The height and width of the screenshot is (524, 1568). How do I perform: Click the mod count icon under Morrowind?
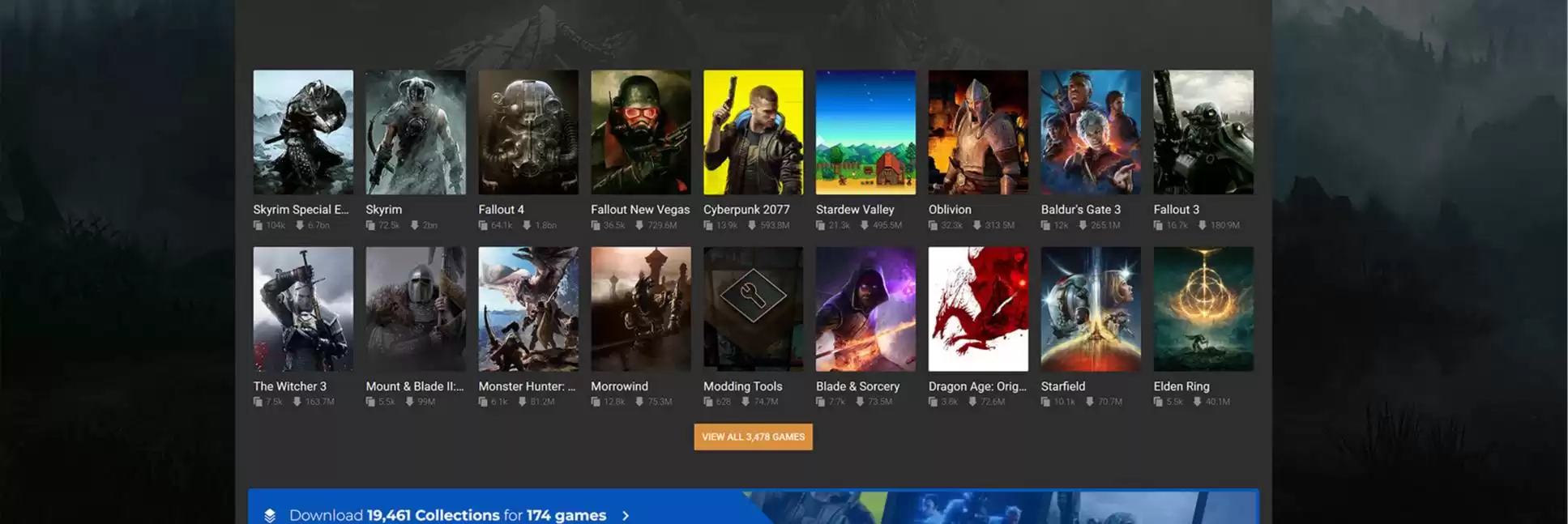[596, 402]
